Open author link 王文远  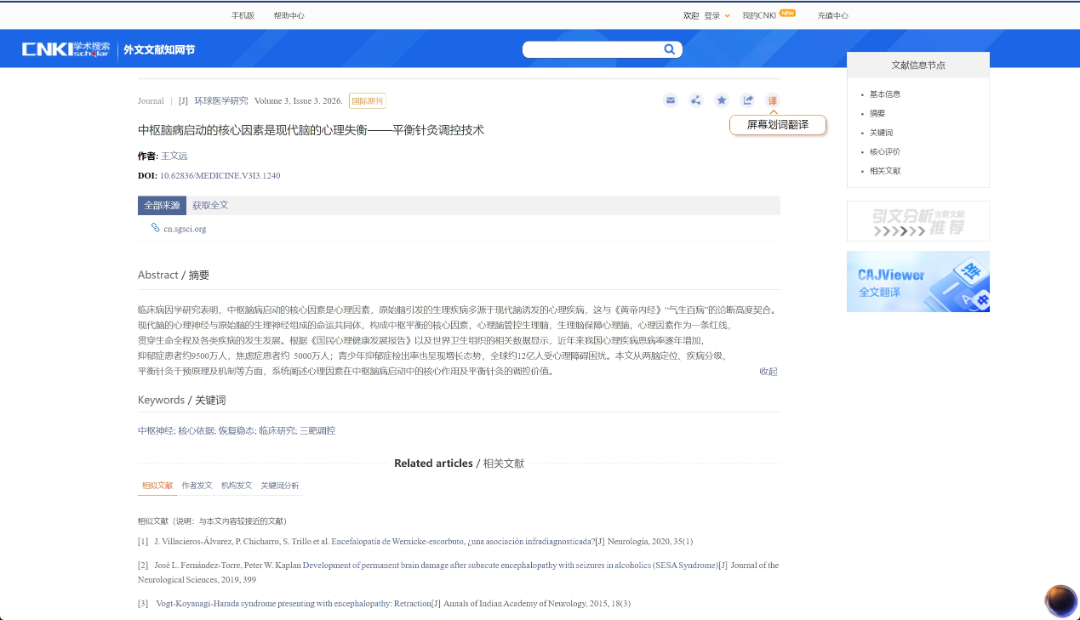174,156
